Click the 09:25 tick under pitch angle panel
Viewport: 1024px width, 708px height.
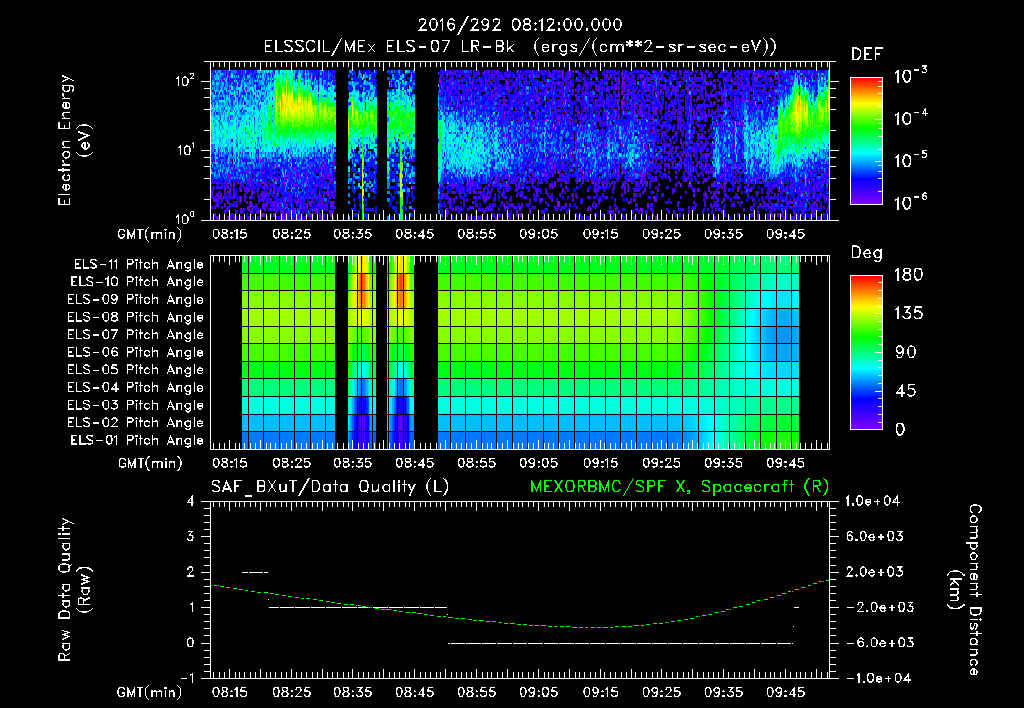pos(661,463)
